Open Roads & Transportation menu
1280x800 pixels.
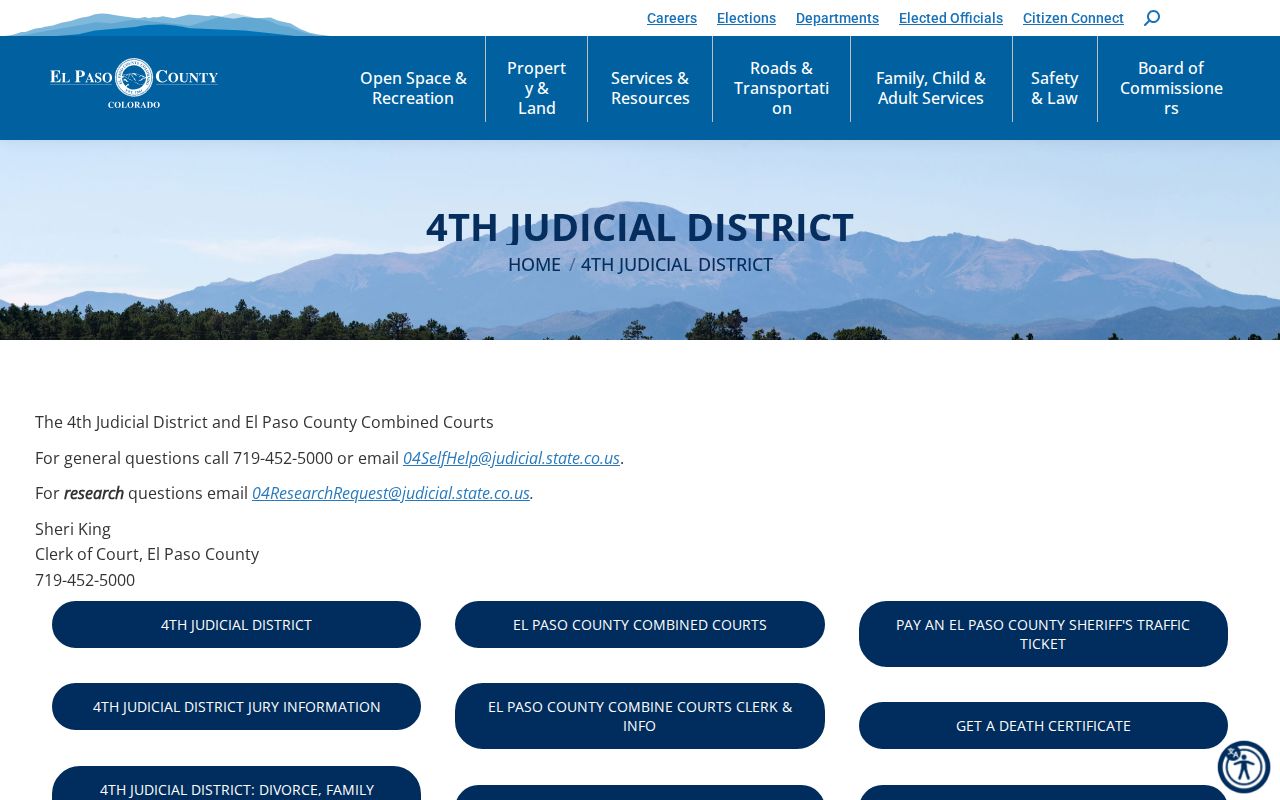[781, 88]
